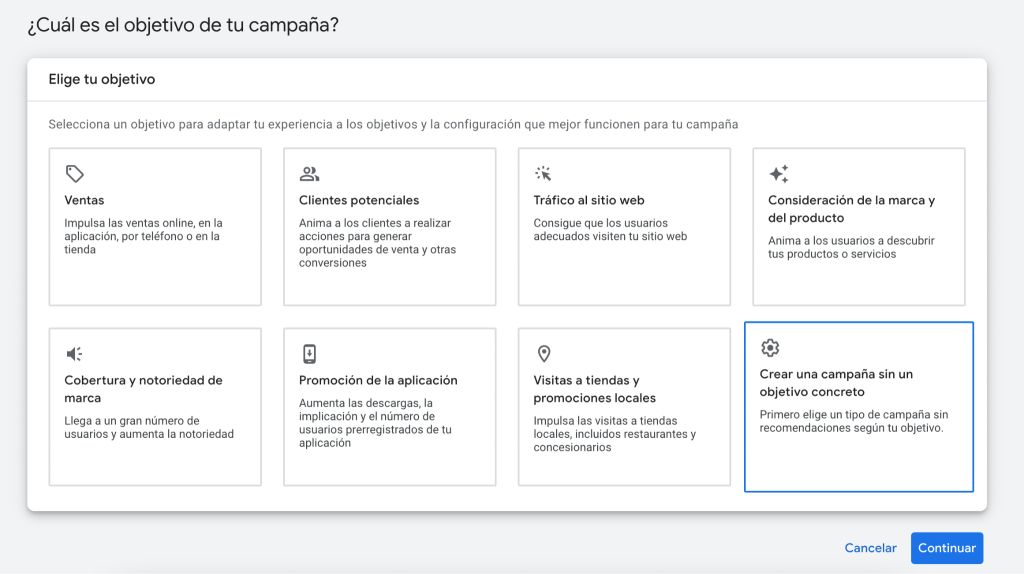Click the location pin icon for Visitas a tiendas
The image size is (1024, 574).
[543, 354]
